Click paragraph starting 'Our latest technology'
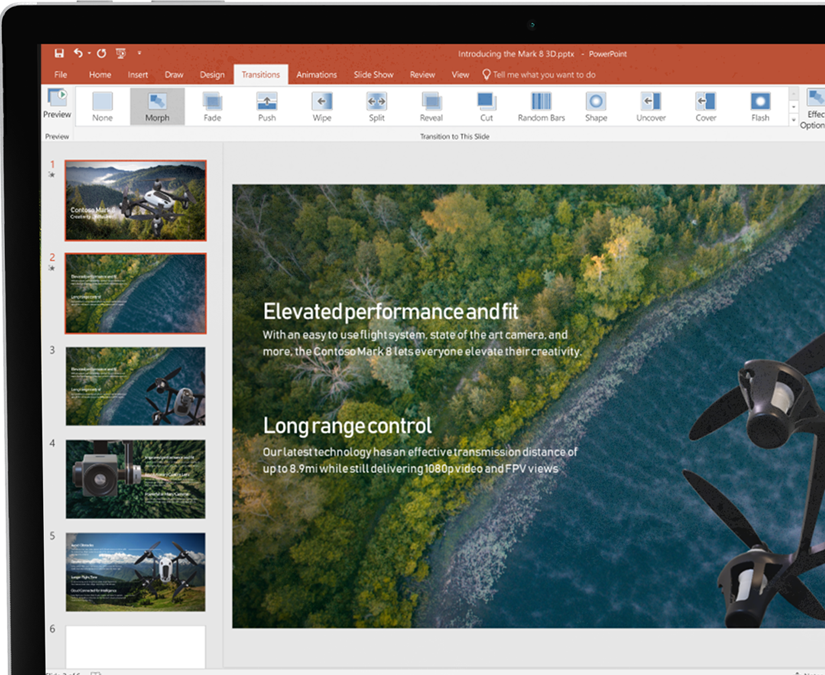825x675 pixels. click(x=420, y=460)
